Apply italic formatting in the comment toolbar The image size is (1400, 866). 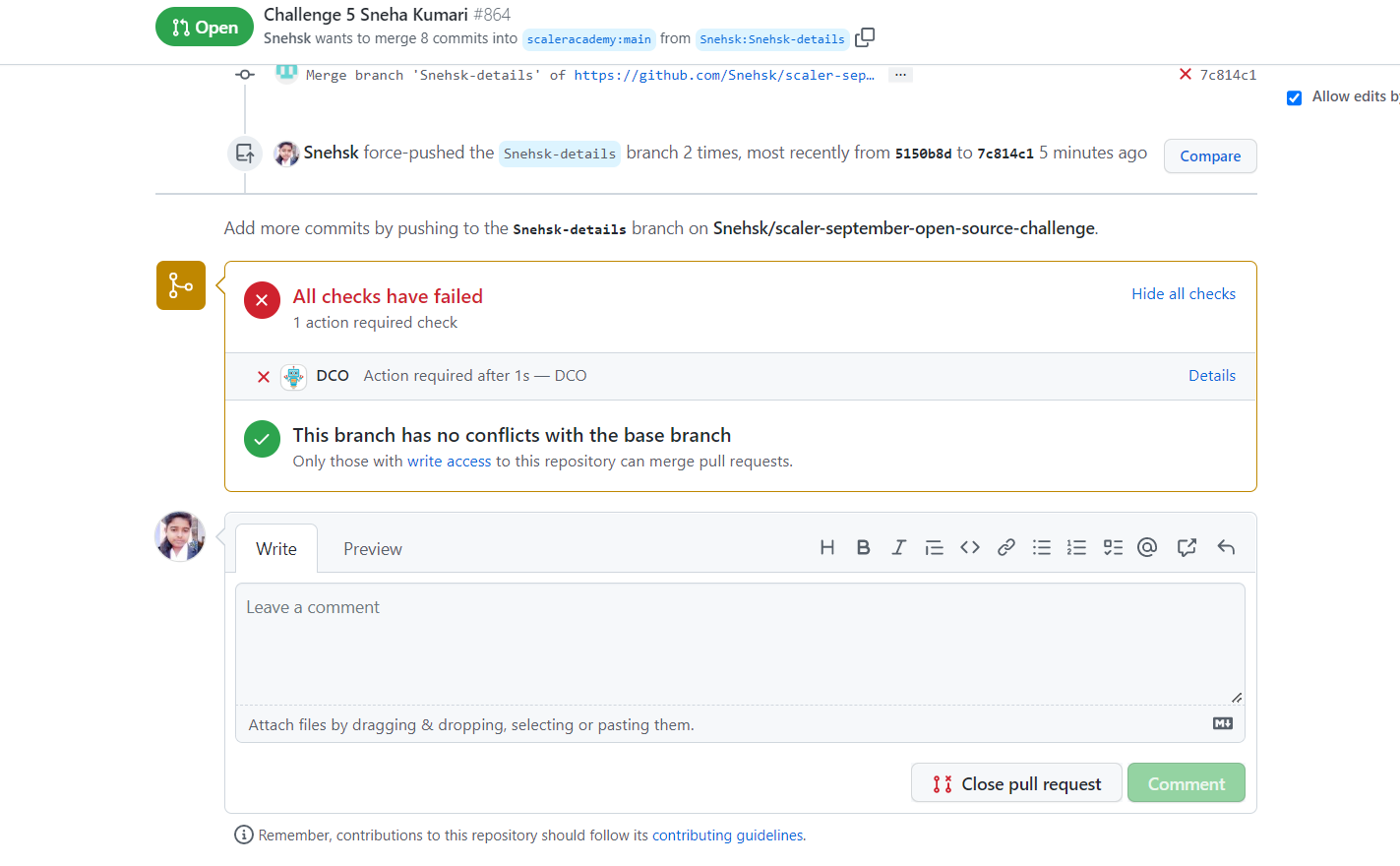[898, 547]
